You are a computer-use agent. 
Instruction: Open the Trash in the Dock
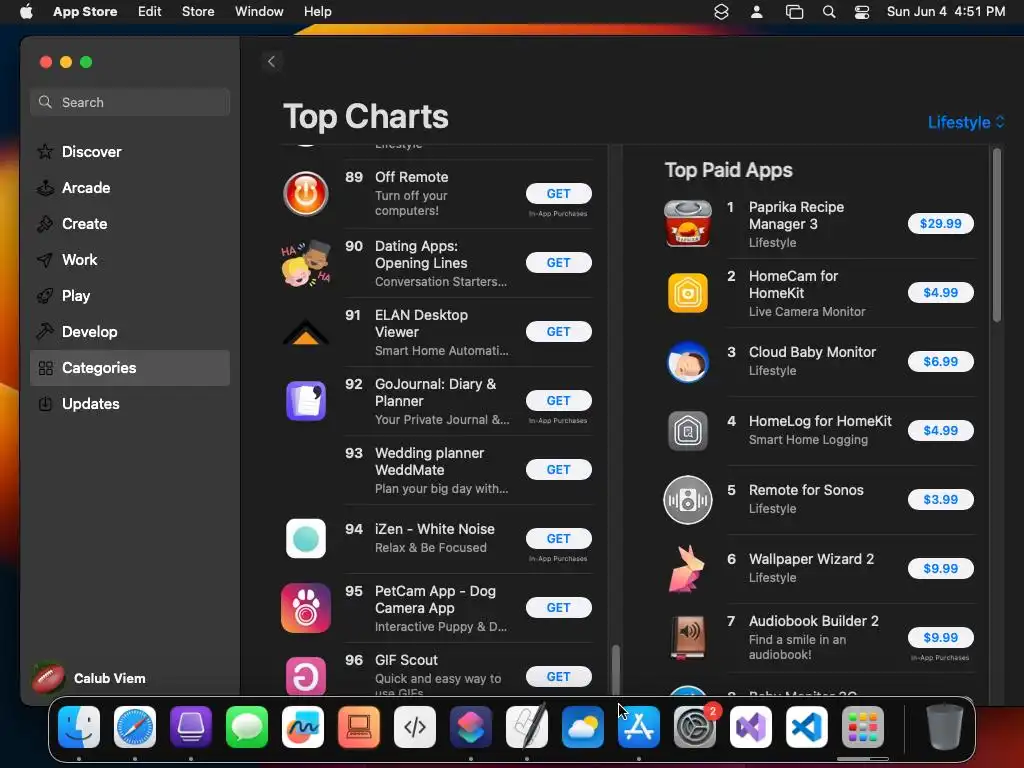944,727
